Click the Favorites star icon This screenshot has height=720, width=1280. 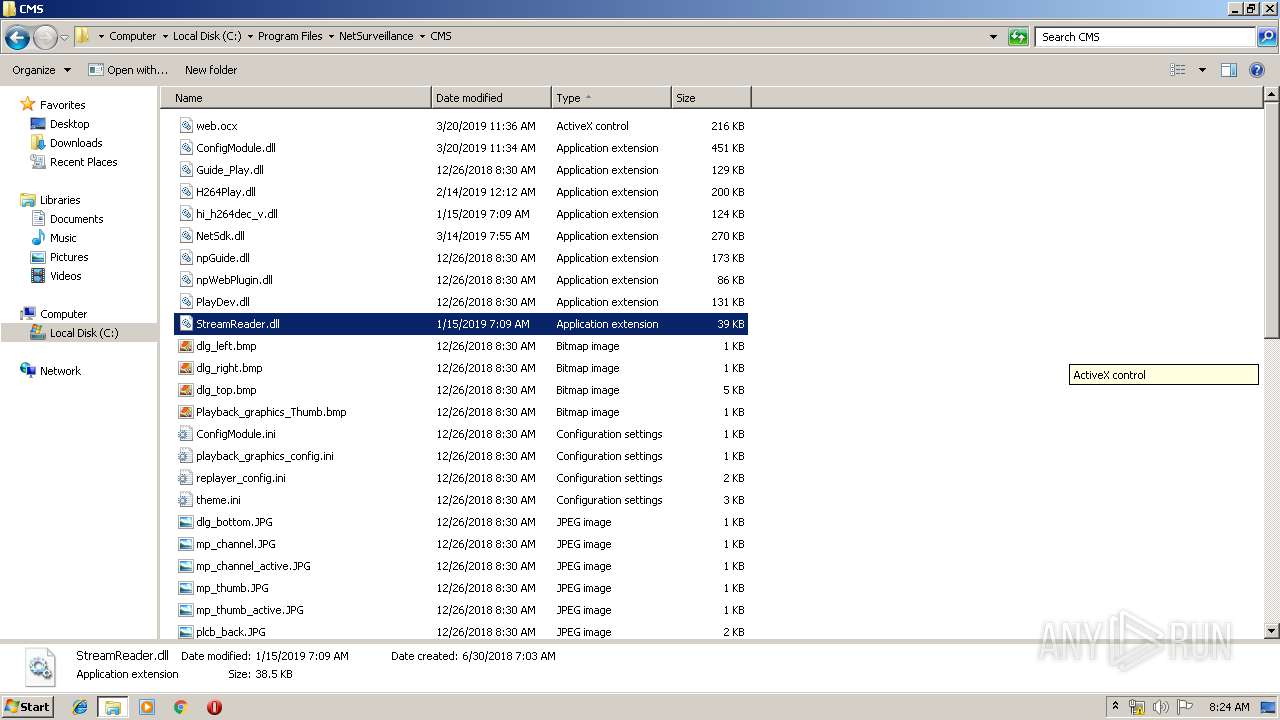28,104
